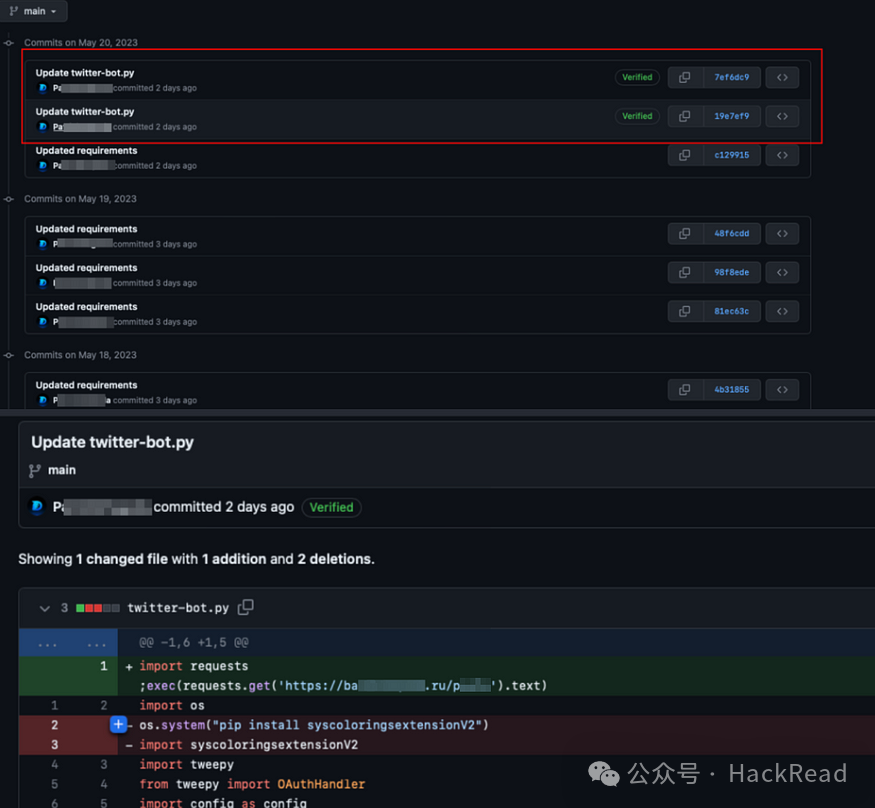This screenshot has height=808, width=875.
Task: Click author avatar on commit 19e7ef9 row
Action: click(x=42, y=127)
